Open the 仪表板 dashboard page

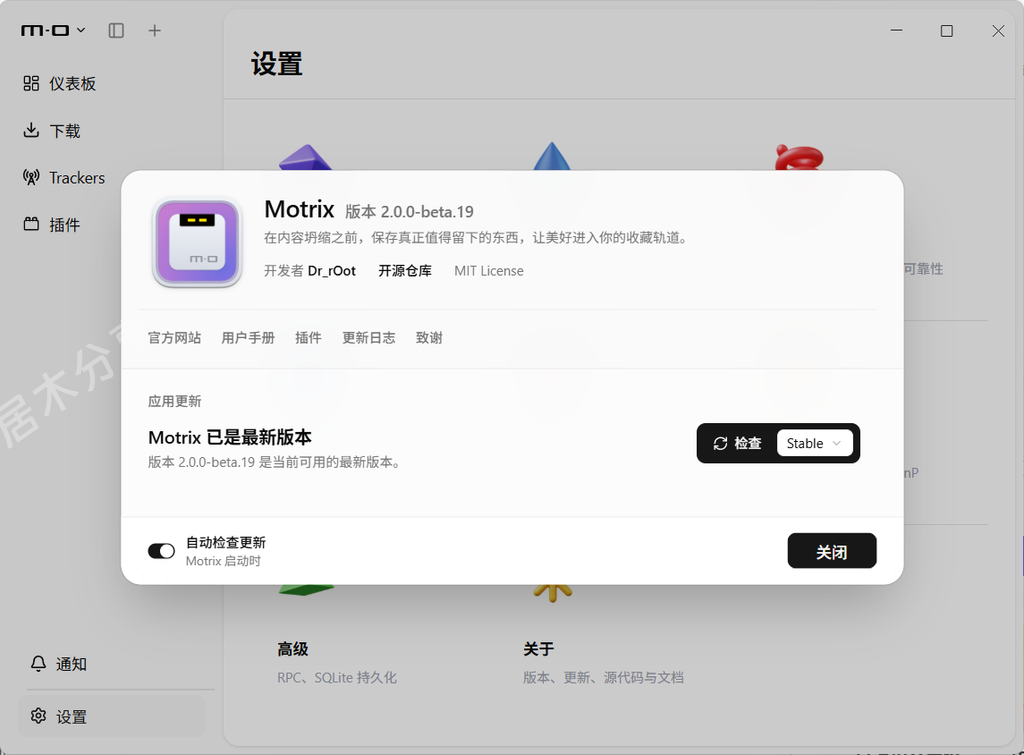pos(60,84)
